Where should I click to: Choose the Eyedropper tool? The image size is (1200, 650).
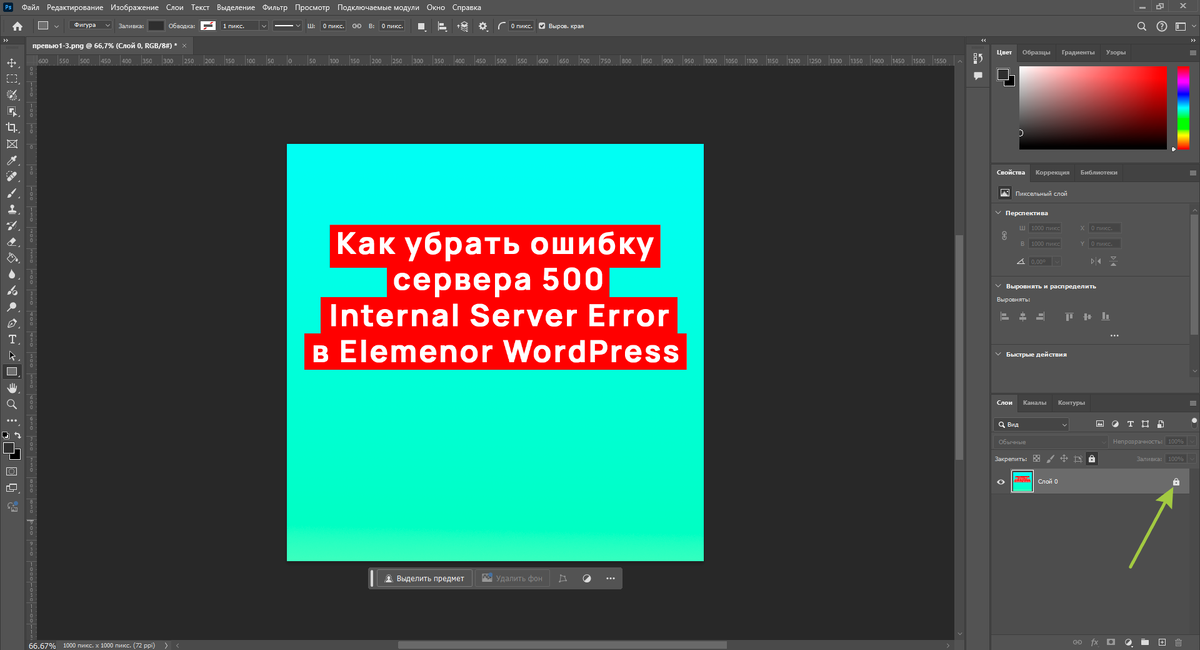pyautogui.click(x=13, y=158)
